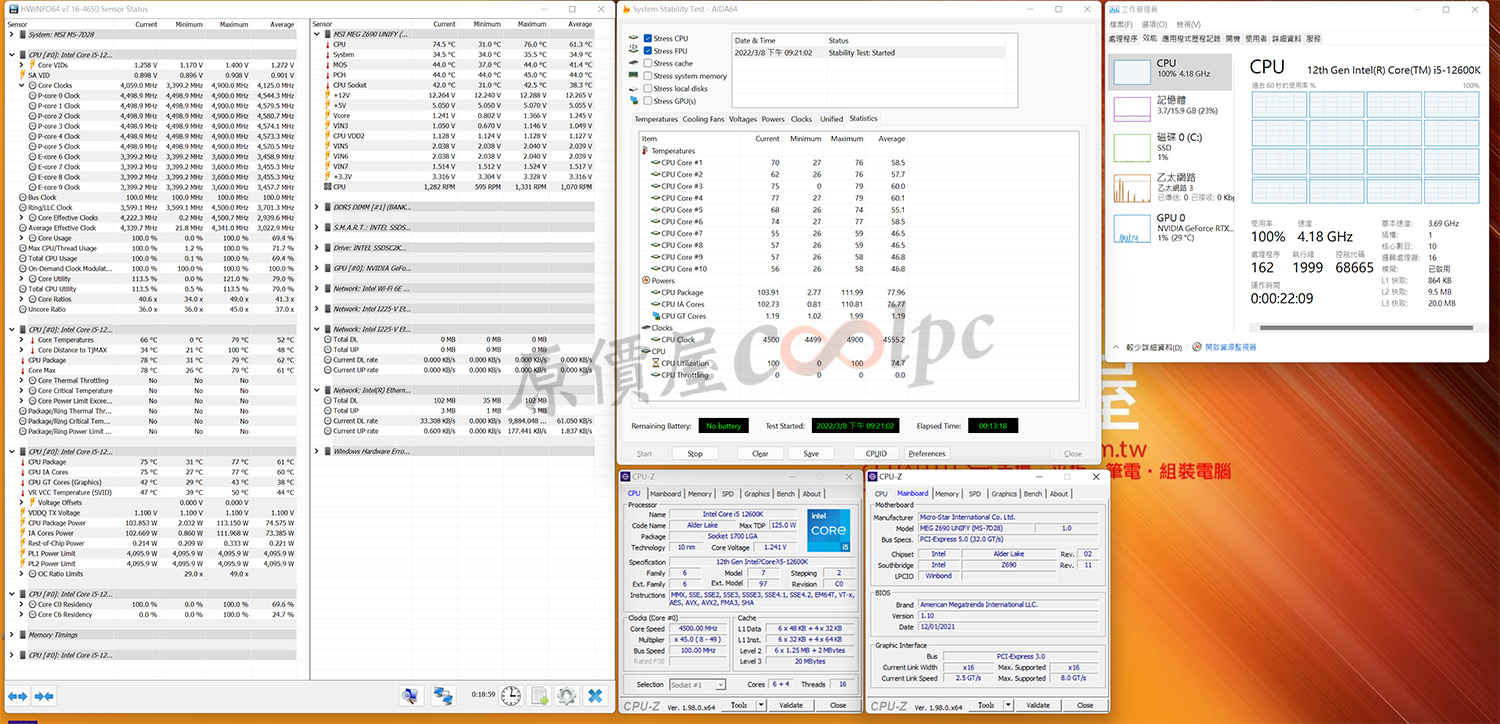The height and width of the screenshot is (724, 1500).
Task: Open HWiNFO sensor search magnifier icon
Action: coord(410,695)
